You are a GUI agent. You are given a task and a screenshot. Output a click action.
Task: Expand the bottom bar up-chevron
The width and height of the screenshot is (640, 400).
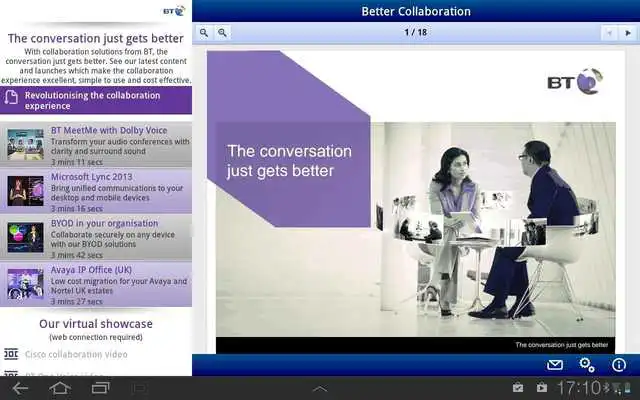[x=320, y=388]
